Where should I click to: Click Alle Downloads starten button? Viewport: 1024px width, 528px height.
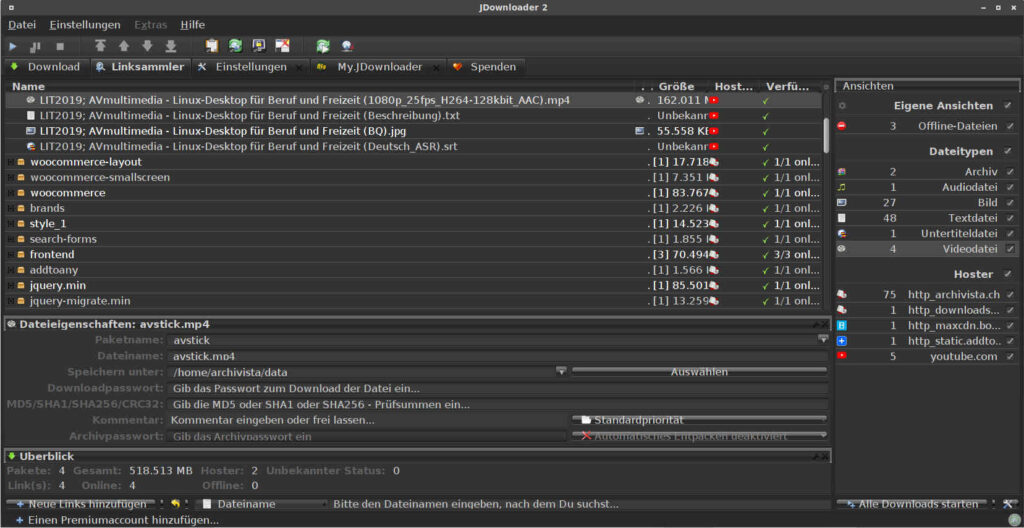click(914, 504)
